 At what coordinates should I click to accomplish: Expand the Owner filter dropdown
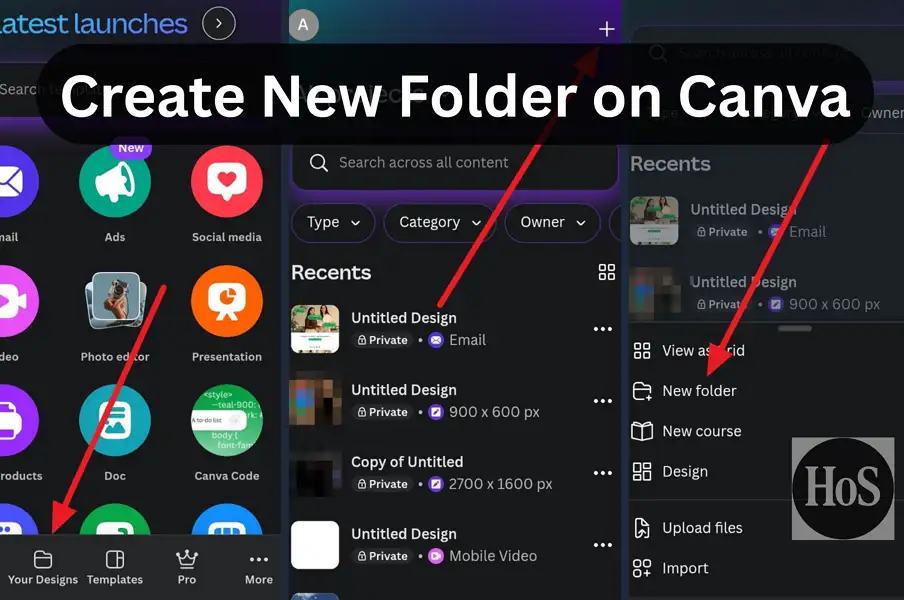tap(552, 223)
